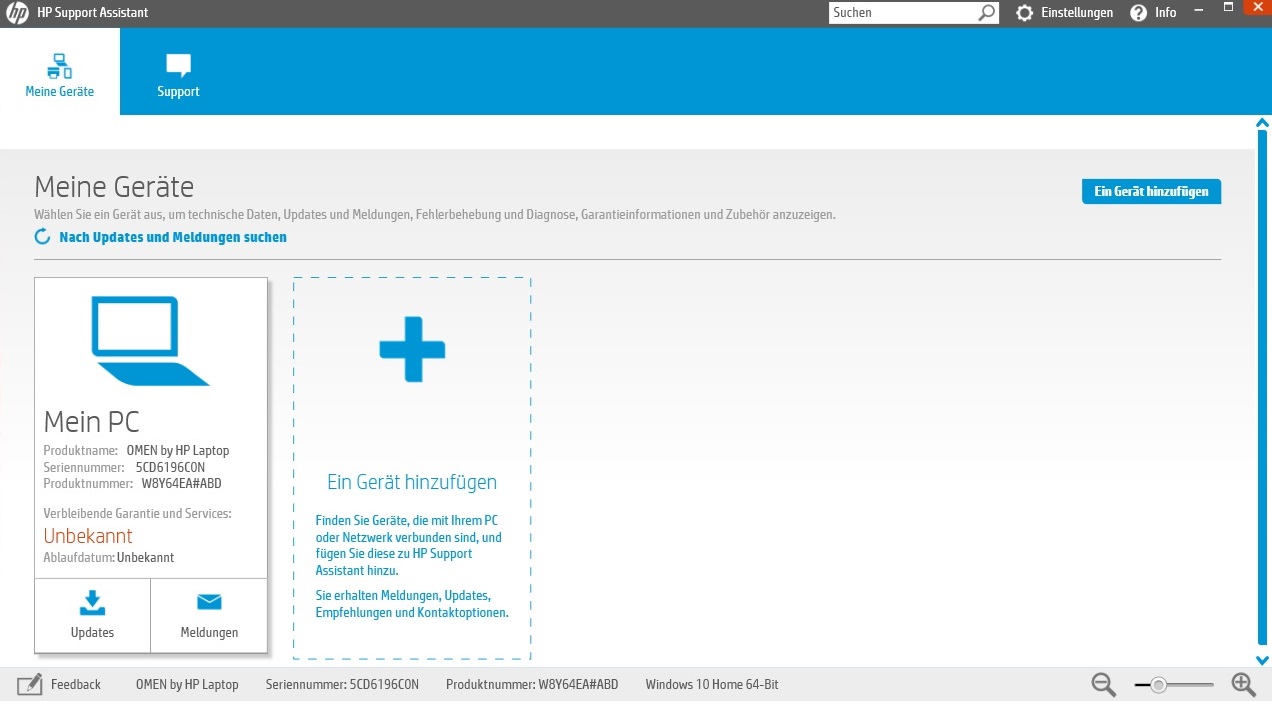Click the Info label in title bar
1272x701 pixels.
pyautogui.click(x=1166, y=13)
